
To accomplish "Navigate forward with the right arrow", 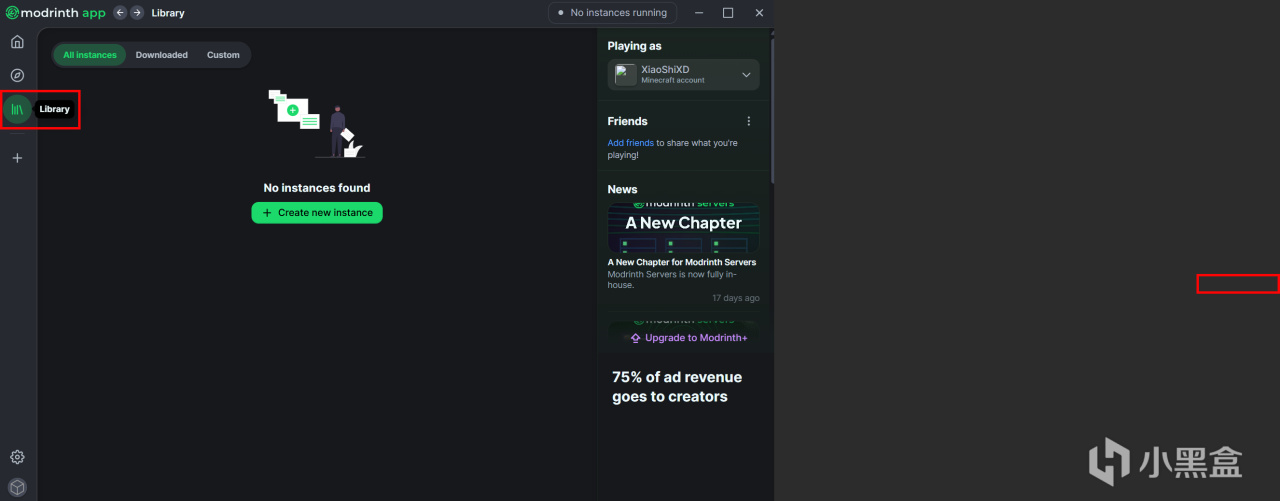I will (137, 13).
